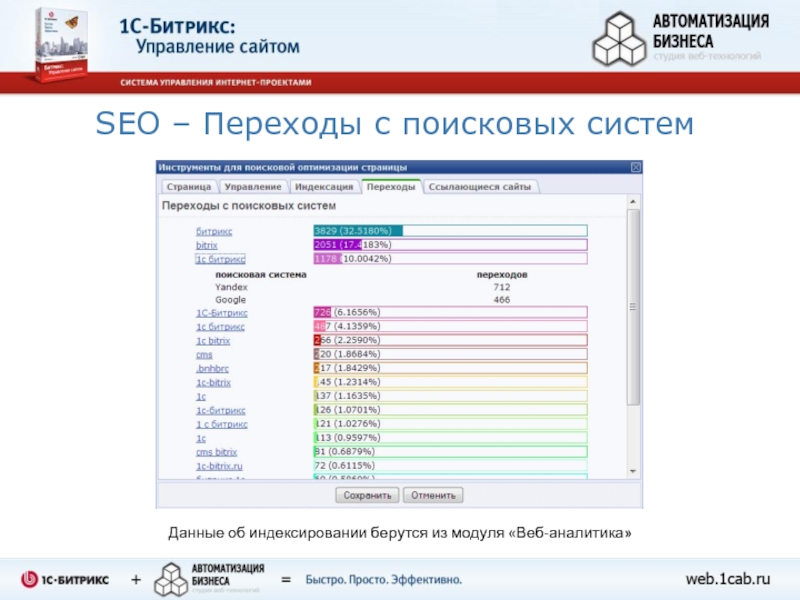The image size is (800, 600).
Task: Open the 1с link with 113 visits
Action: 201,438
